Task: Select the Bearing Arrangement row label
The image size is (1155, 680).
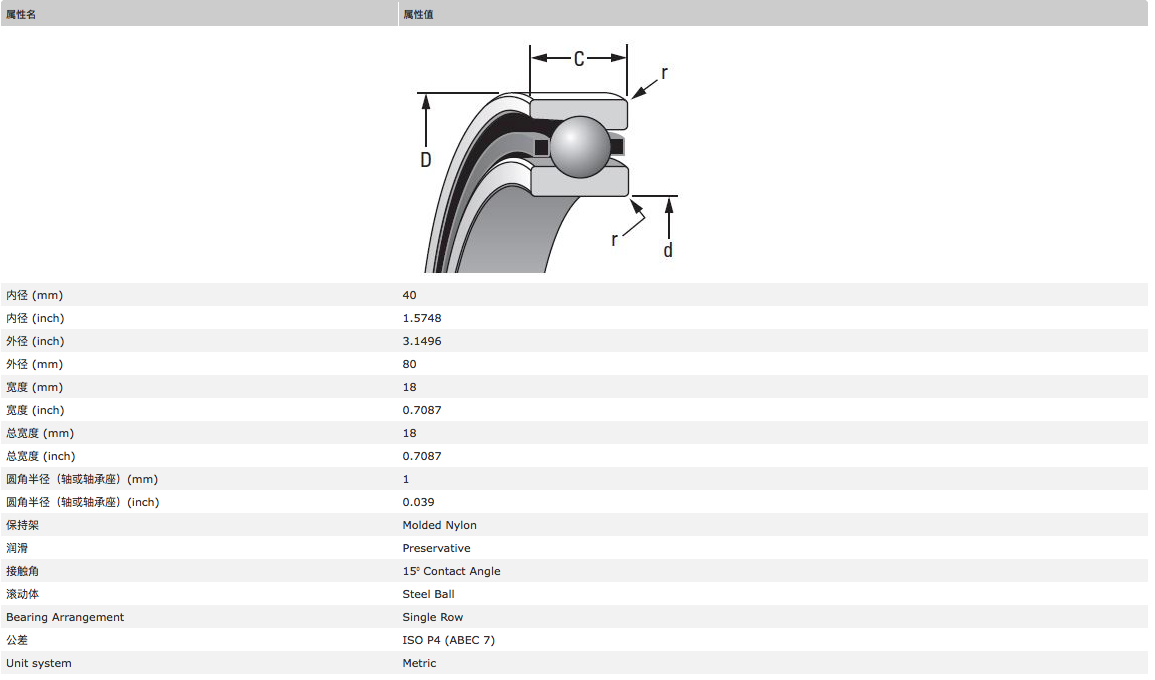Action: coord(65,617)
